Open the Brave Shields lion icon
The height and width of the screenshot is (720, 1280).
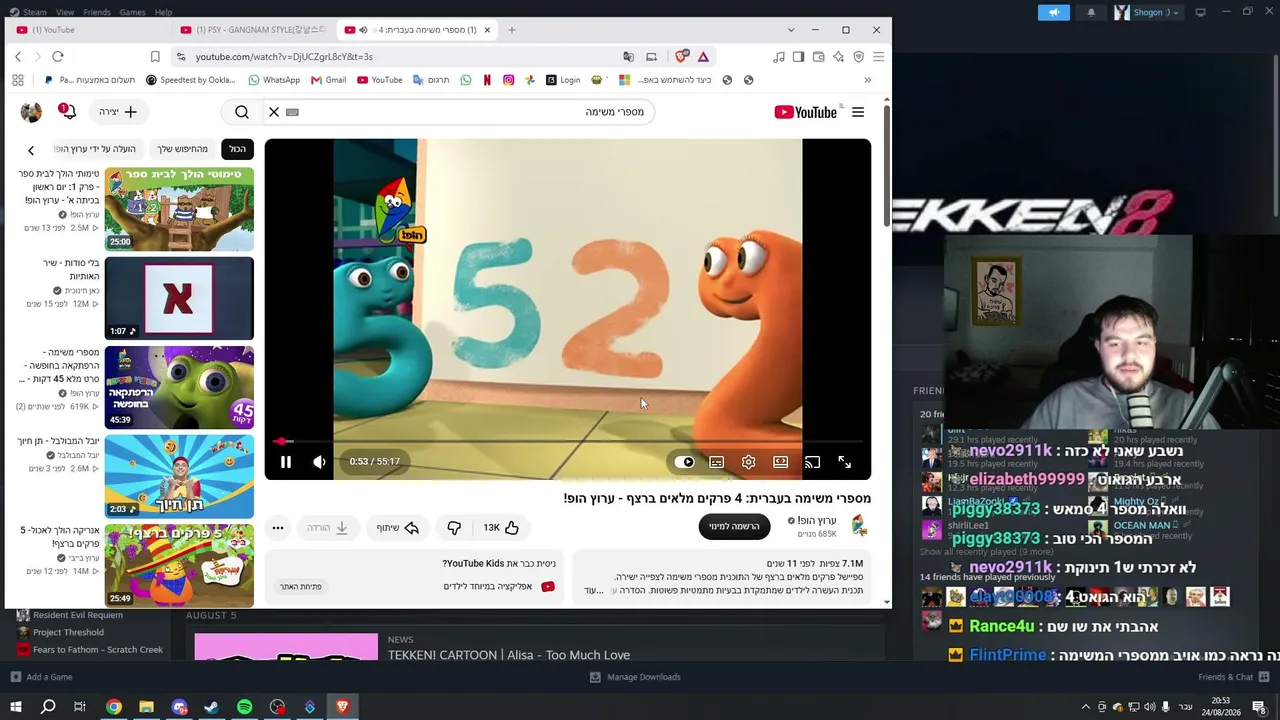682,57
